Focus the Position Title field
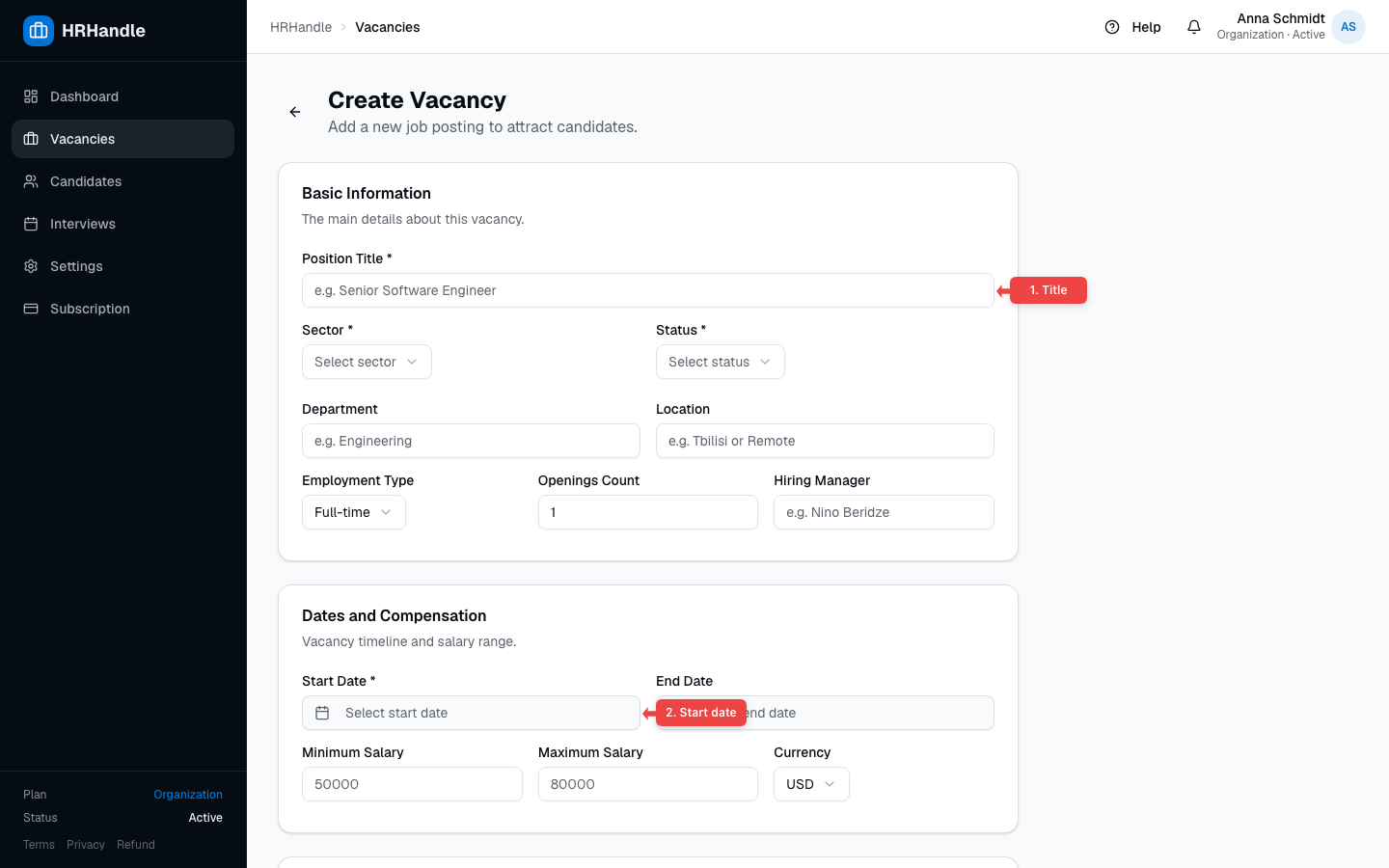The image size is (1389, 868). [648, 290]
